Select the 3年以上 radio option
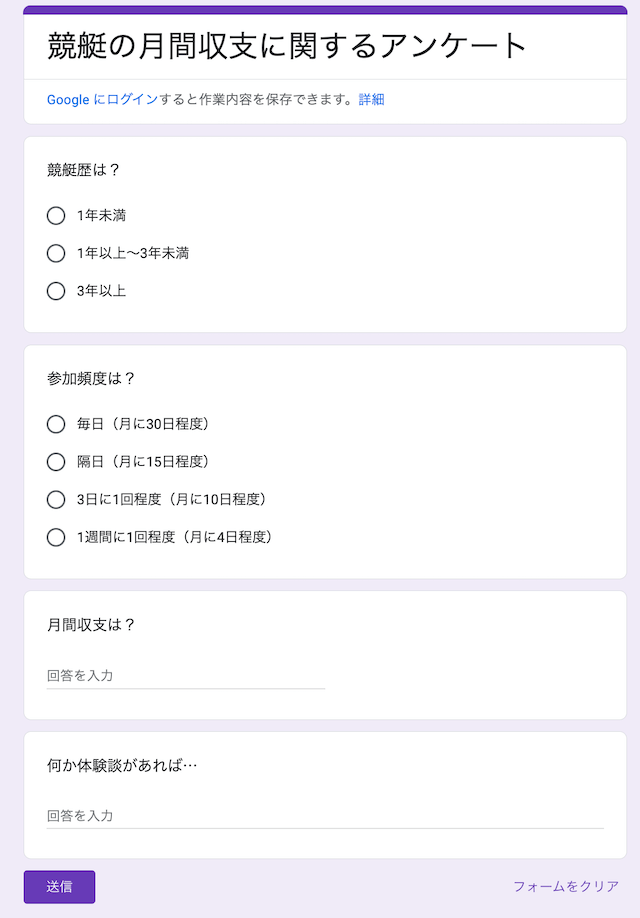This screenshot has height=918, width=640. click(56, 291)
